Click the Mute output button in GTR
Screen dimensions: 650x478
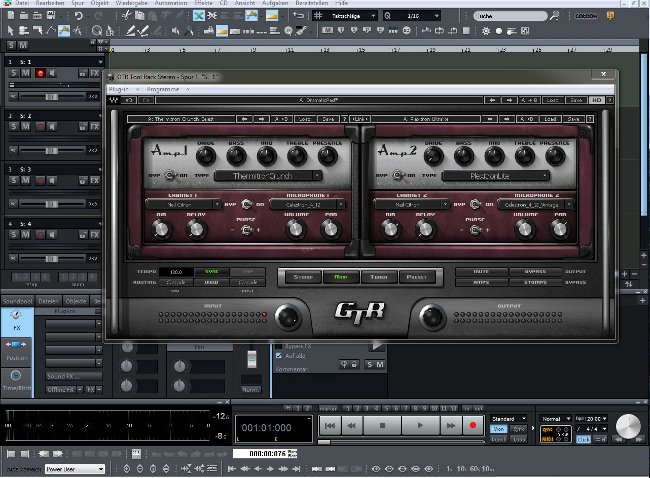point(481,272)
